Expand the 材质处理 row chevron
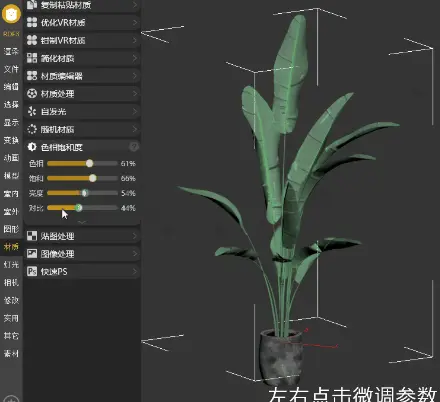The width and height of the screenshot is (440, 402). (135, 94)
